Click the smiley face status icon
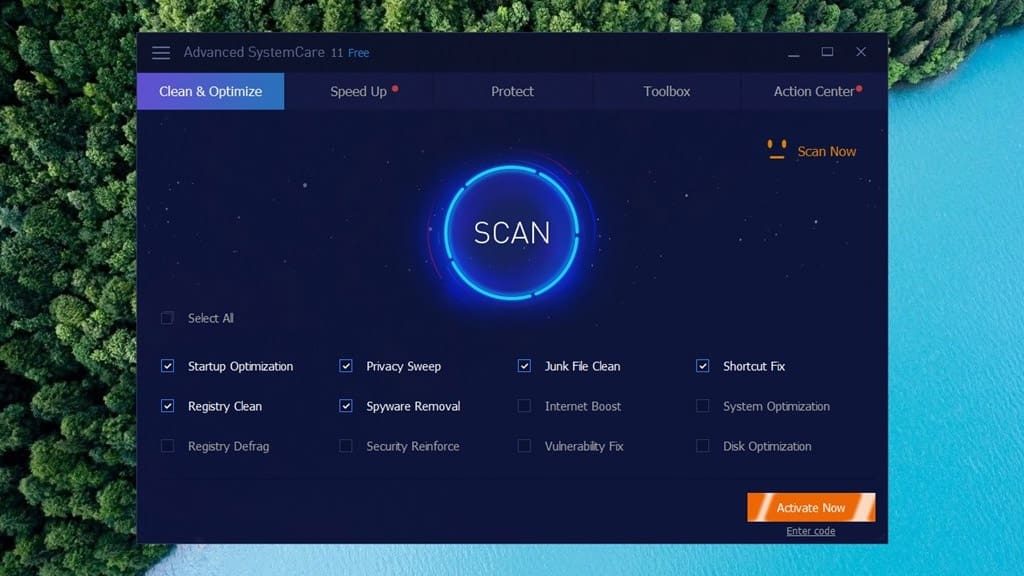 tap(776, 151)
